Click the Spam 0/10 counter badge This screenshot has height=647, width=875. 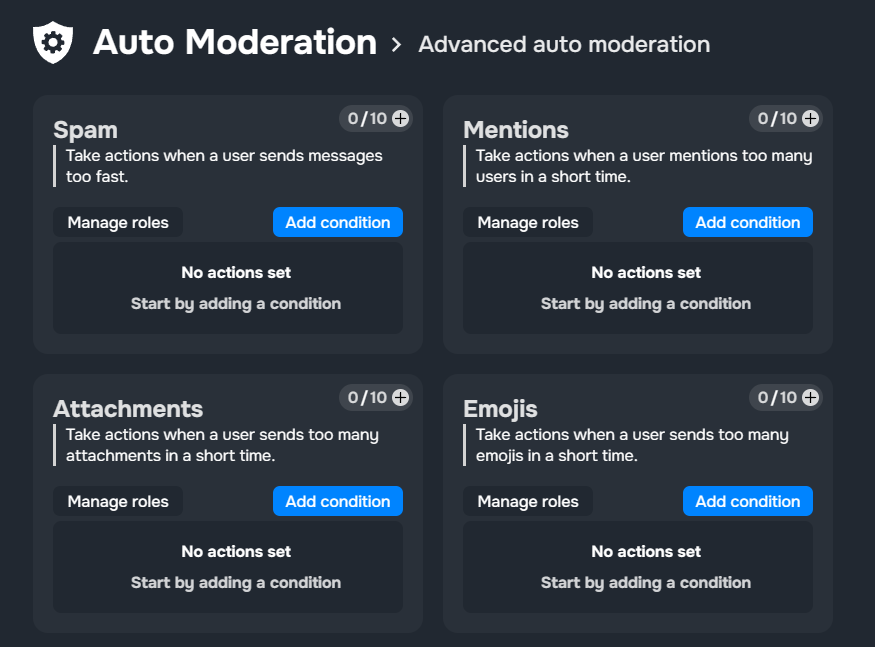366,119
